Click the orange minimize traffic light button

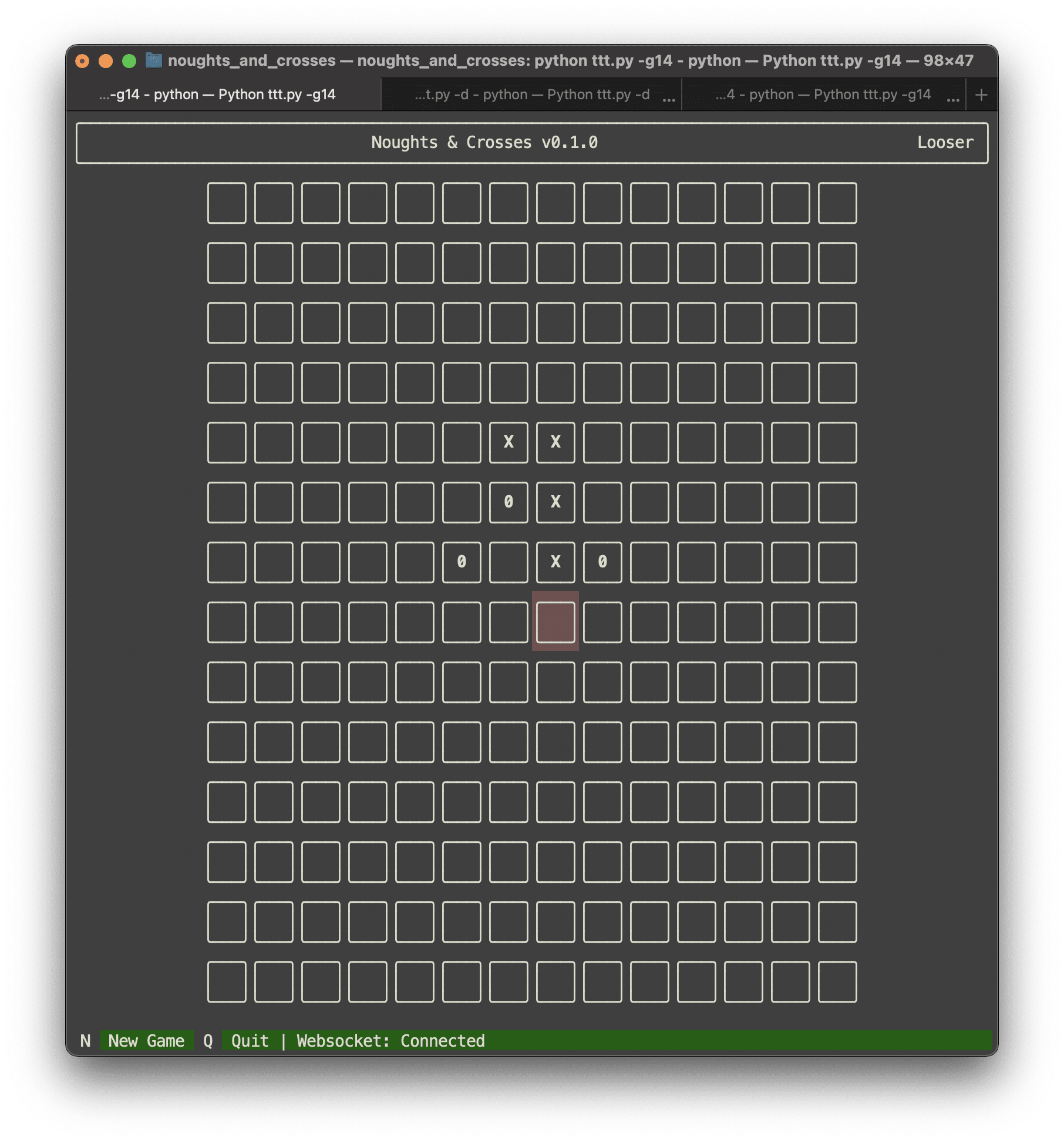(105, 60)
